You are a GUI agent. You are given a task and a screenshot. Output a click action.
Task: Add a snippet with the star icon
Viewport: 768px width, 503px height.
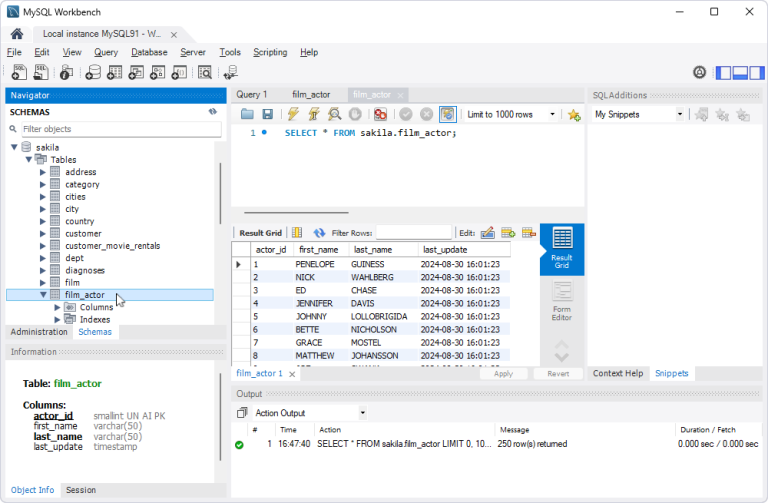pyautogui.click(x=573, y=115)
